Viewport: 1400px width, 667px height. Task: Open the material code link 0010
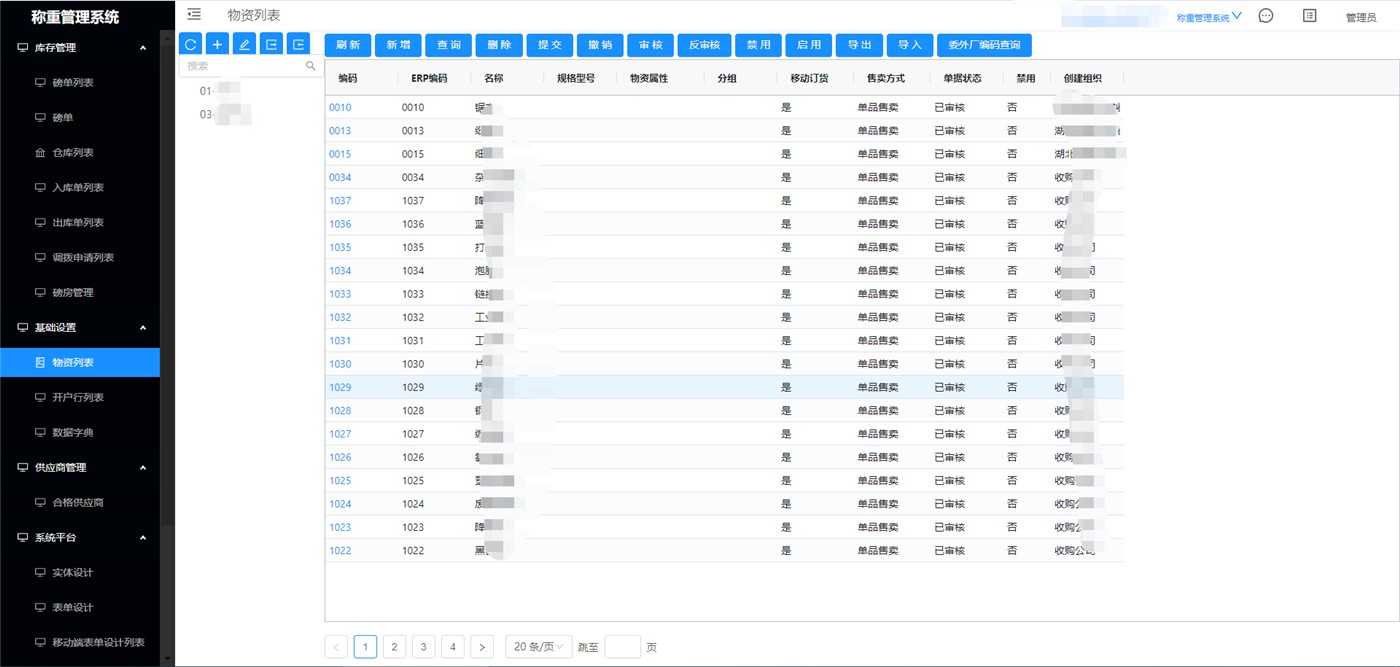click(x=340, y=108)
